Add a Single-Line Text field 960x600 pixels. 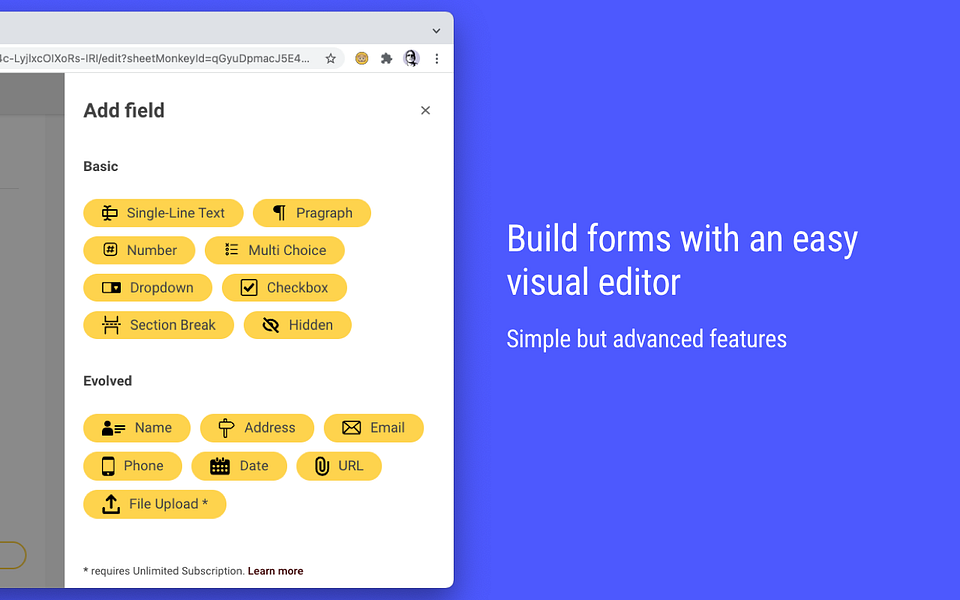click(163, 213)
